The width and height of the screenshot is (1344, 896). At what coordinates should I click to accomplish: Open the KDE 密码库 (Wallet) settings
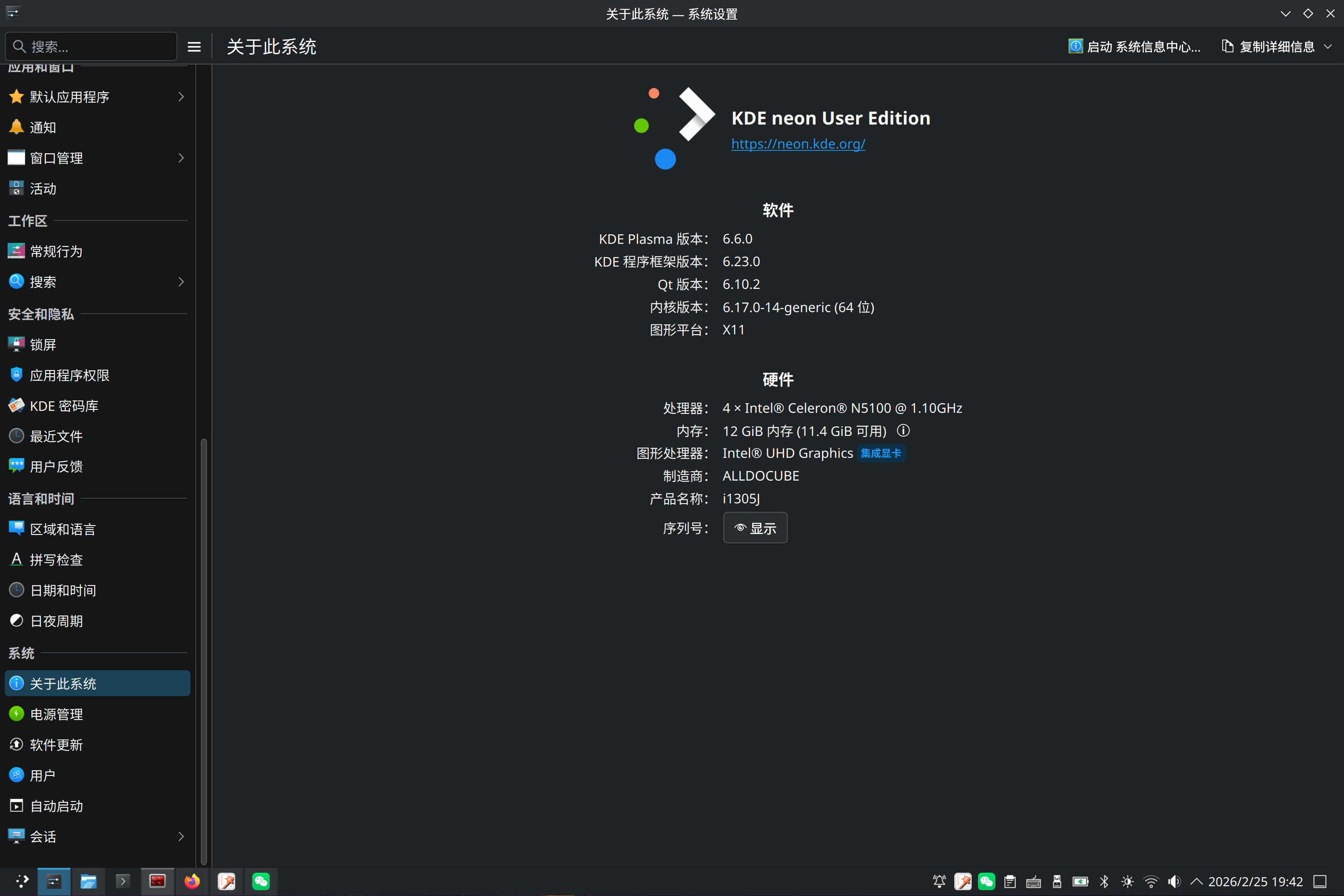click(x=64, y=405)
